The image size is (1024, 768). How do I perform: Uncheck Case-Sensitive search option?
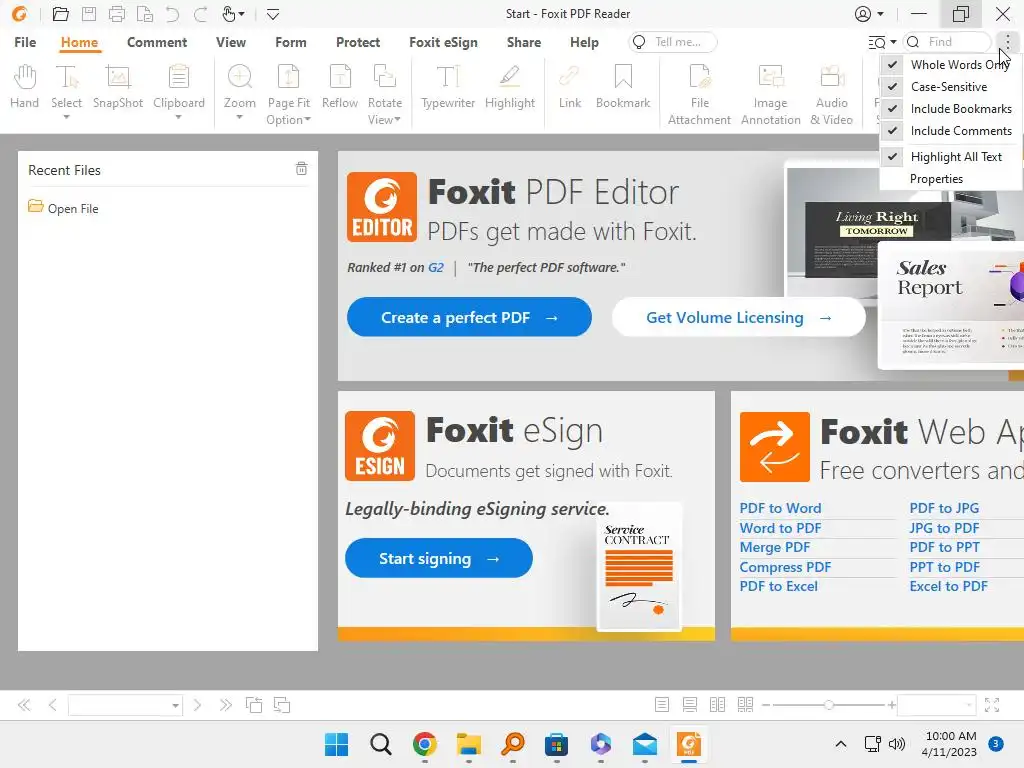(952, 87)
